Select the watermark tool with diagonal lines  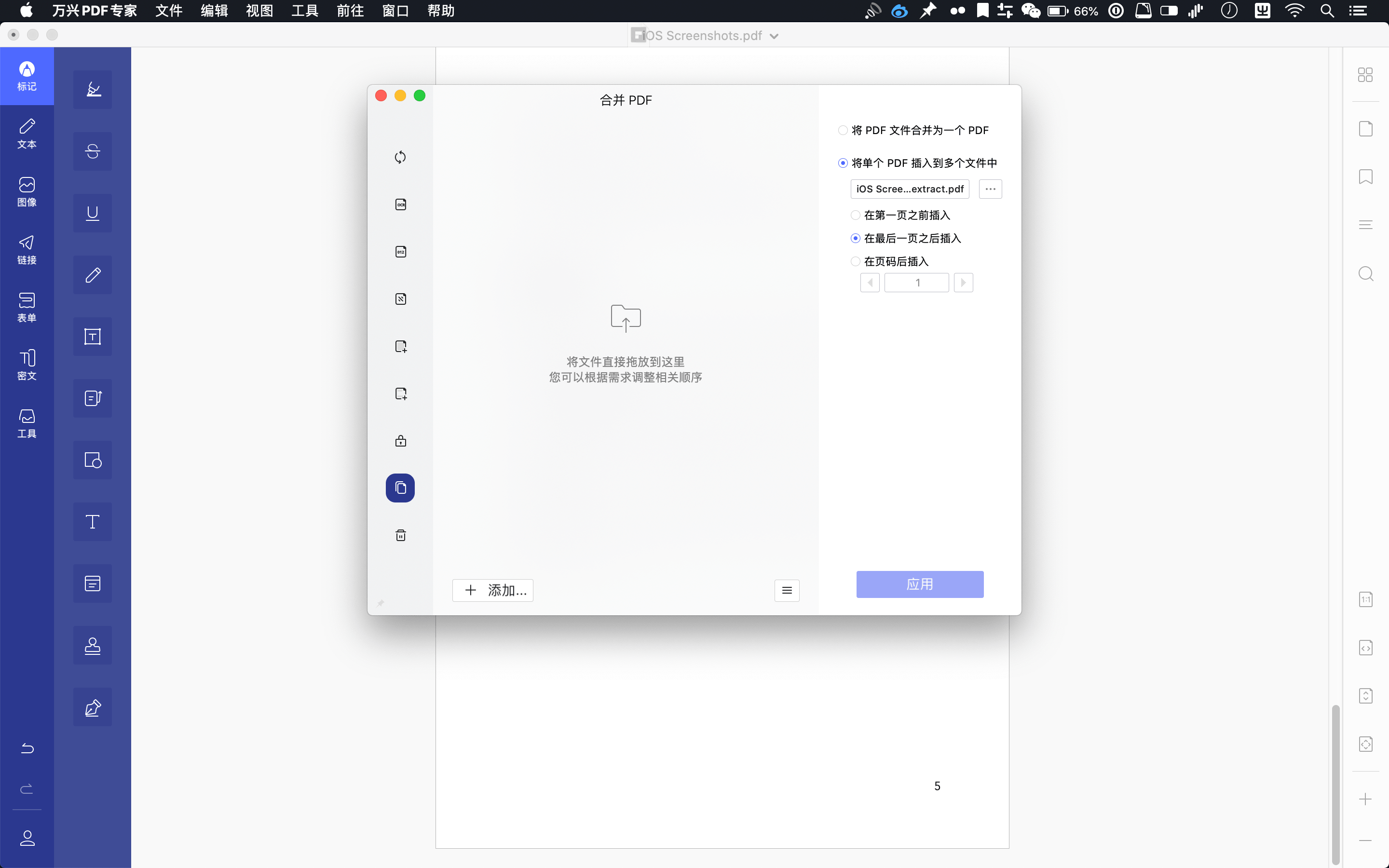pyautogui.click(x=401, y=298)
